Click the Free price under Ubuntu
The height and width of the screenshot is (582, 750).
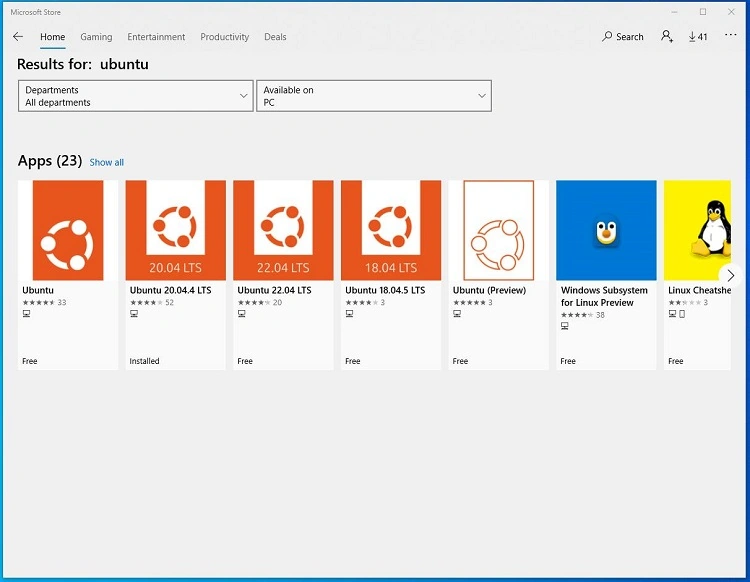(x=30, y=361)
